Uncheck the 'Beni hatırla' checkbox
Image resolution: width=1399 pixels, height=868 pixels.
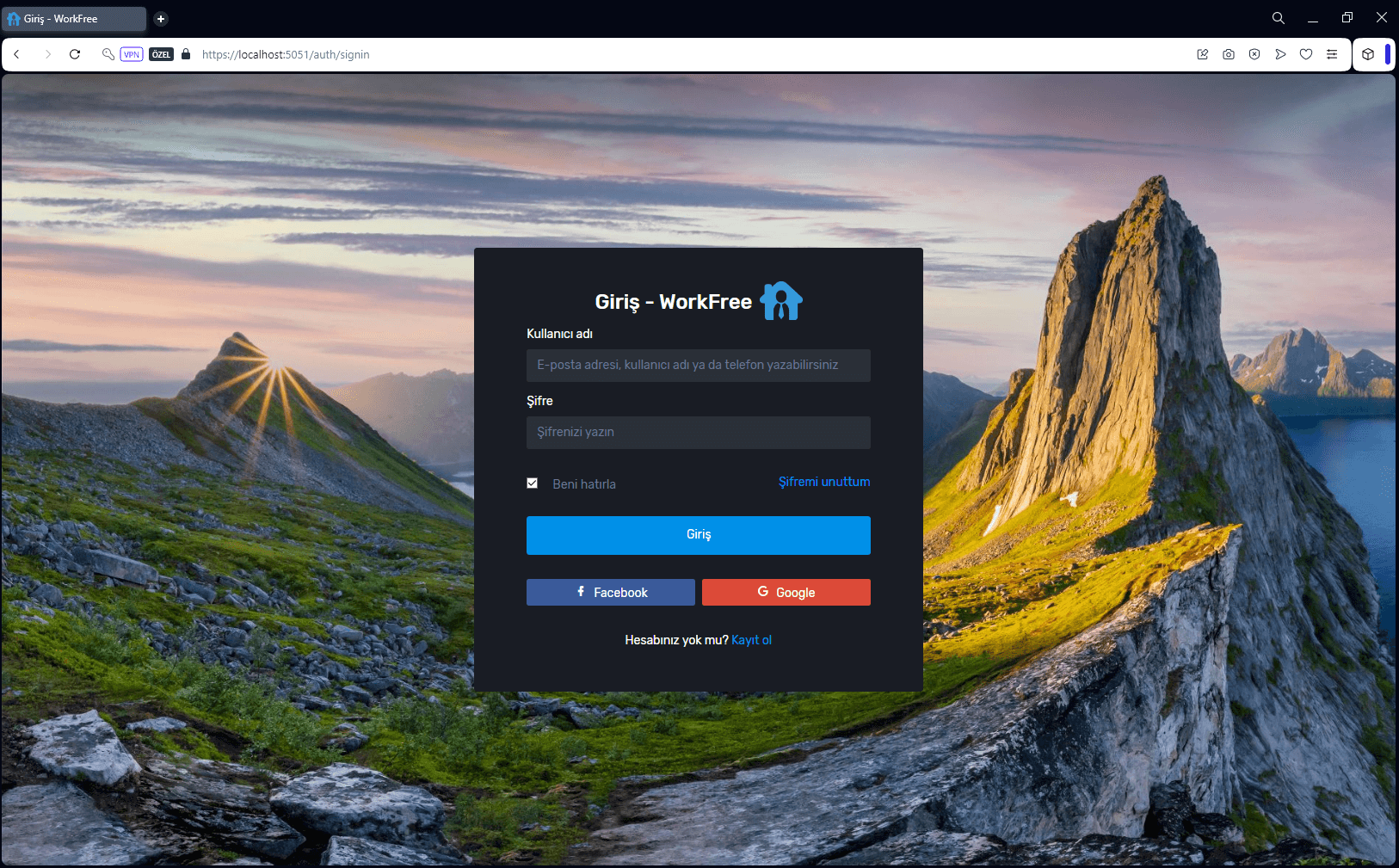coord(533,483)
